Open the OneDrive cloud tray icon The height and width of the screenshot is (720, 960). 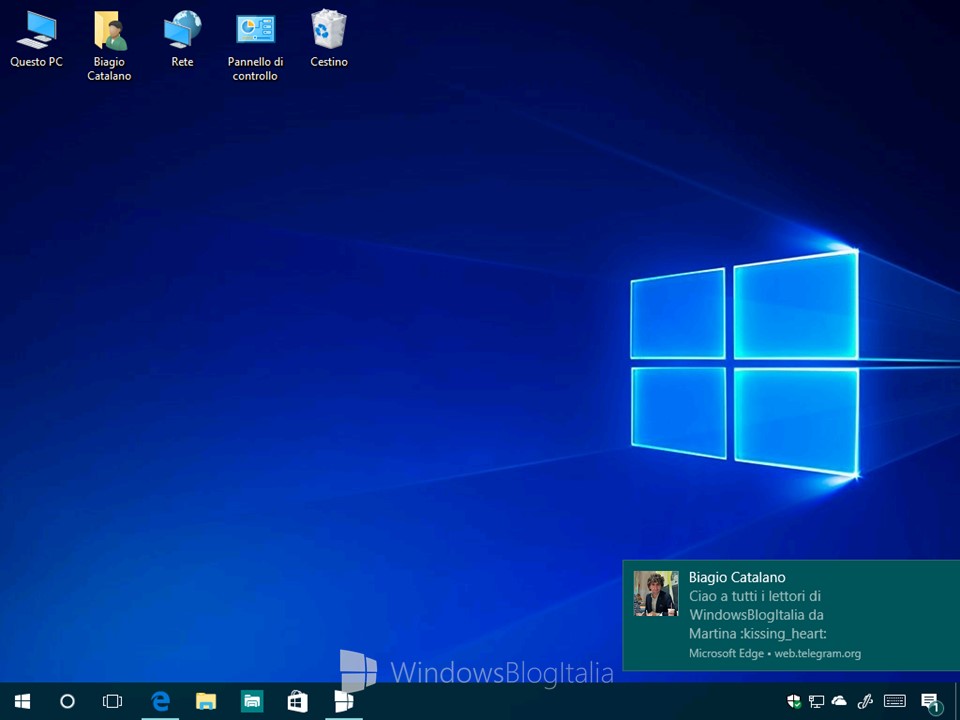click(x=839, y=701)
